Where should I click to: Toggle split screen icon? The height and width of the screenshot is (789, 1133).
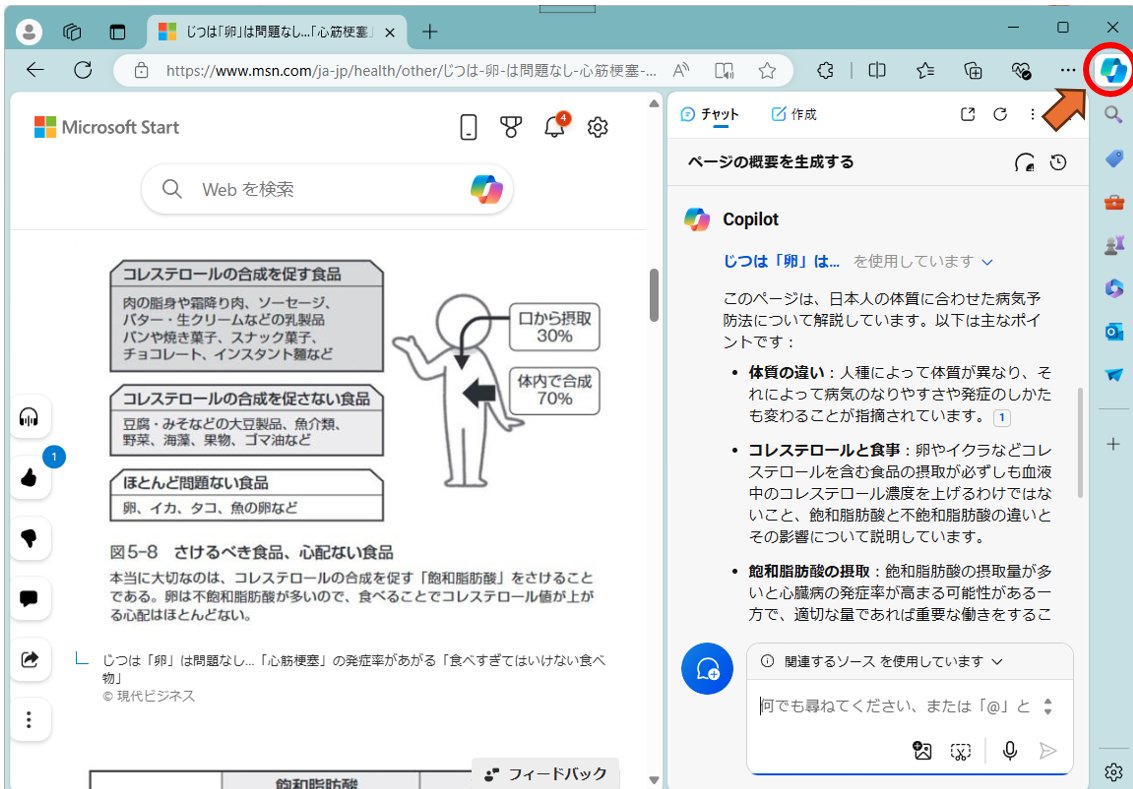pyautogui.click(x=877, y=70)
